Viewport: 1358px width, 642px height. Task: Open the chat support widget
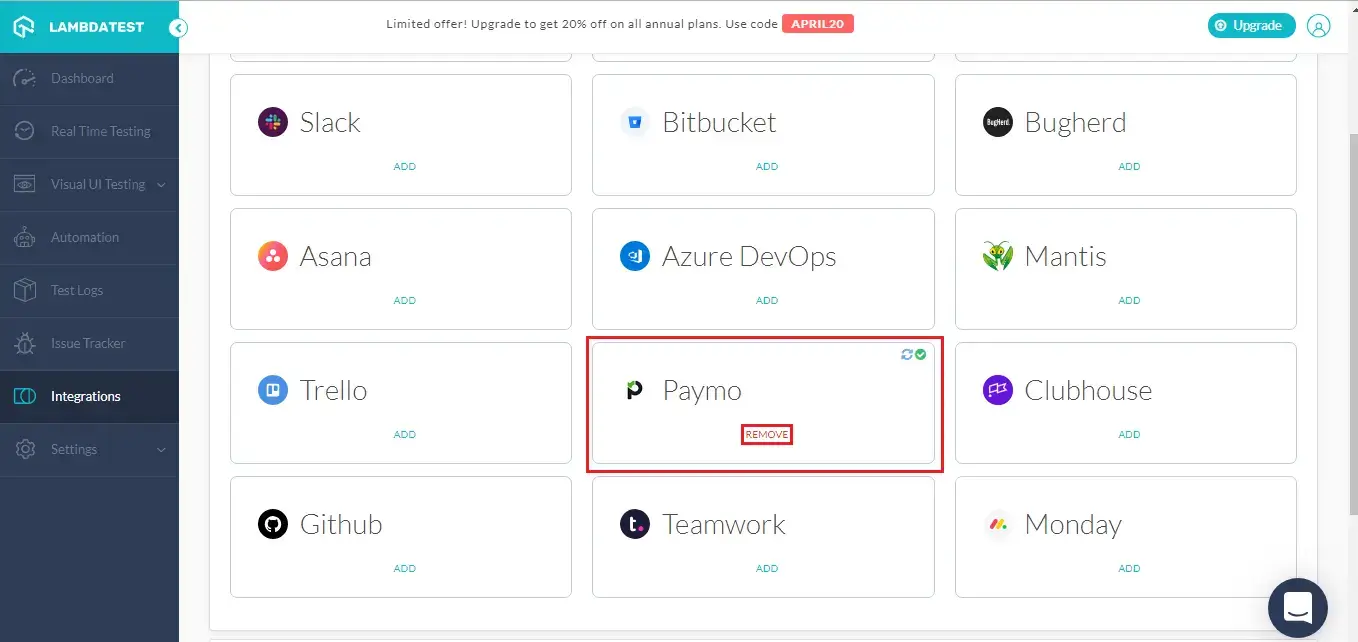click(1297, 608)
